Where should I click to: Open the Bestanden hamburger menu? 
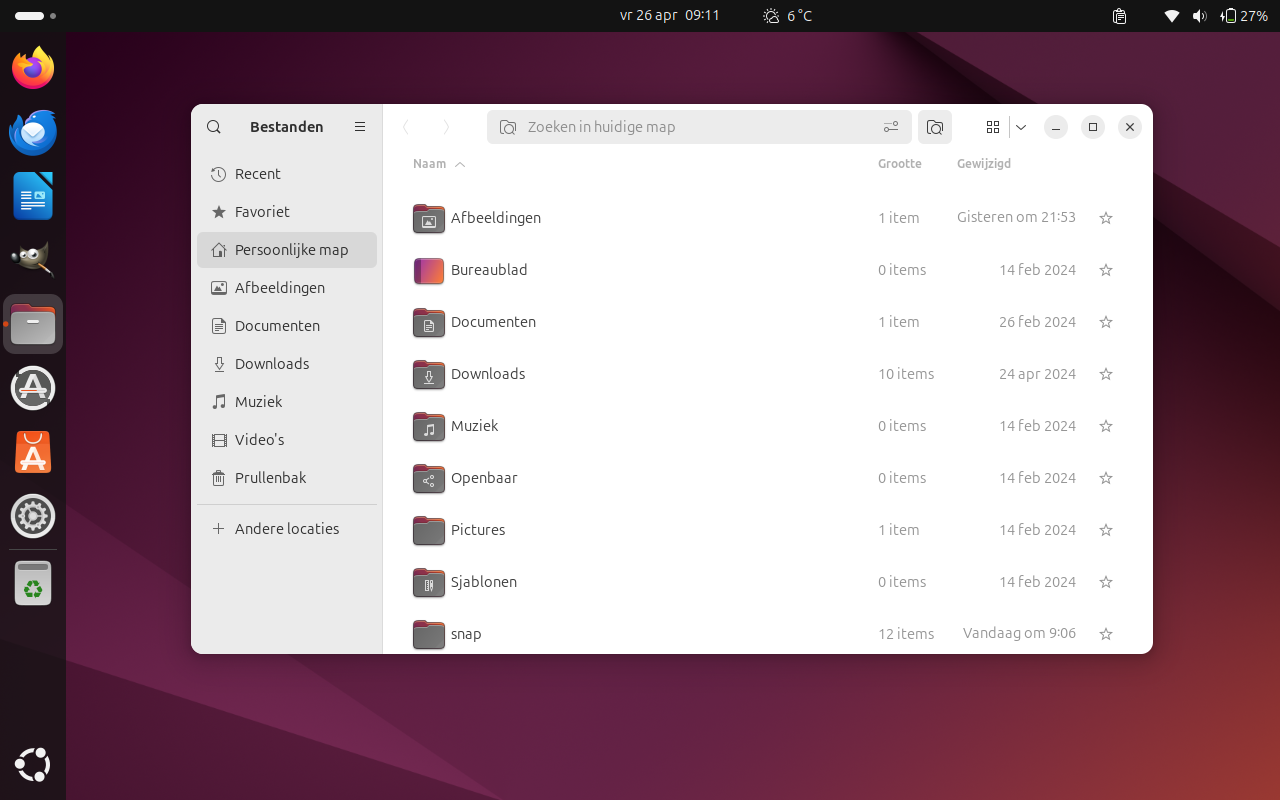coord(360,127)
